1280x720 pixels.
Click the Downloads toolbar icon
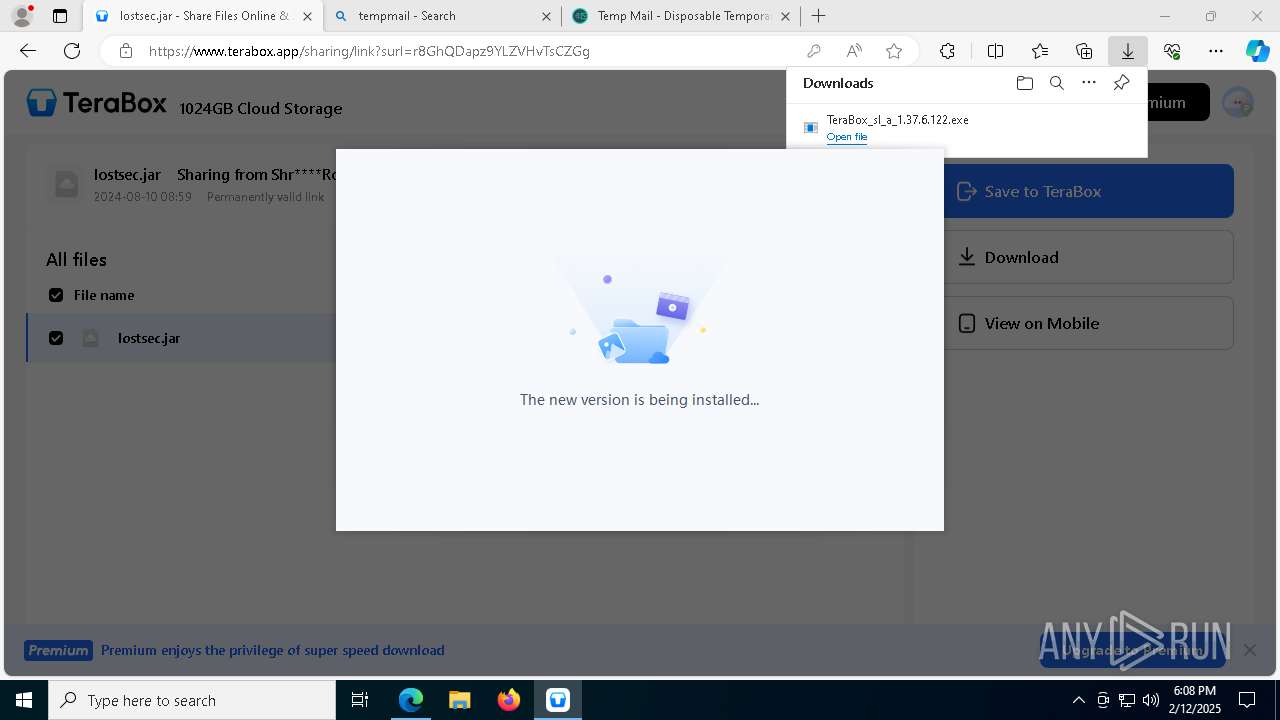click(x=1128, y=51)
